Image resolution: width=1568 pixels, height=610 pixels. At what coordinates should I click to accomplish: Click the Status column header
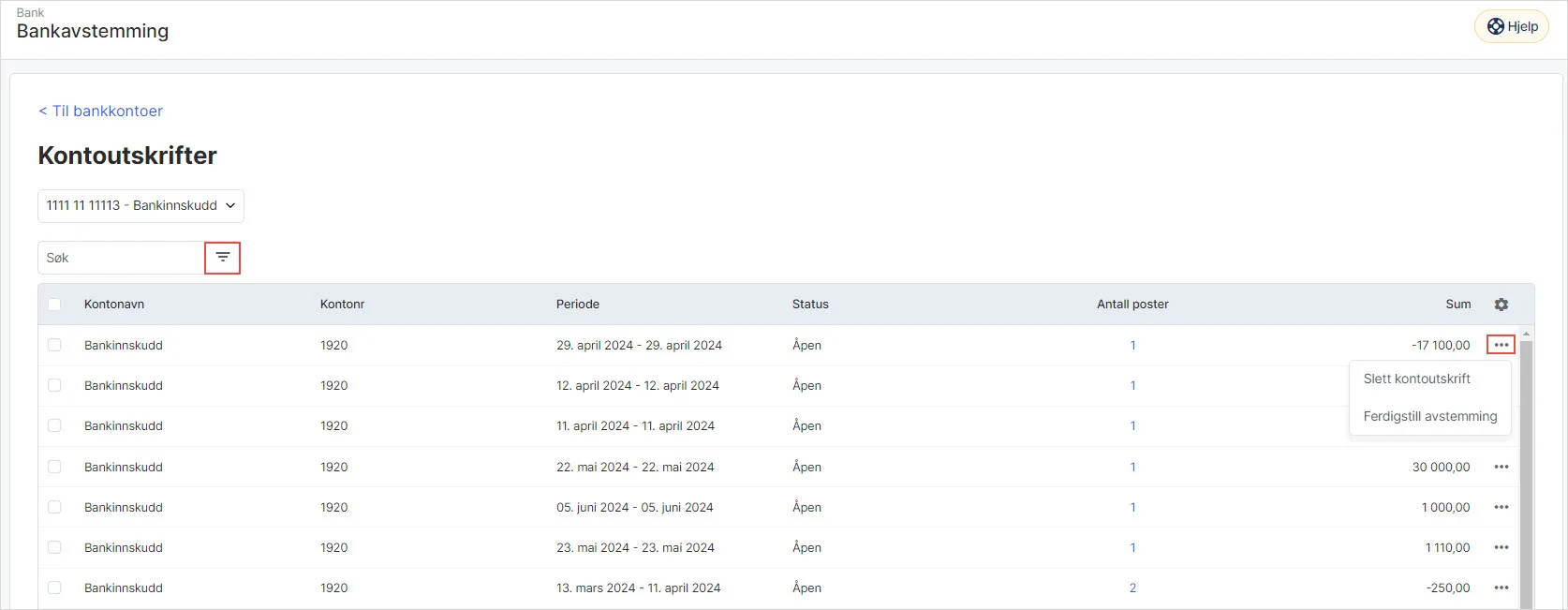pos(810,305)
